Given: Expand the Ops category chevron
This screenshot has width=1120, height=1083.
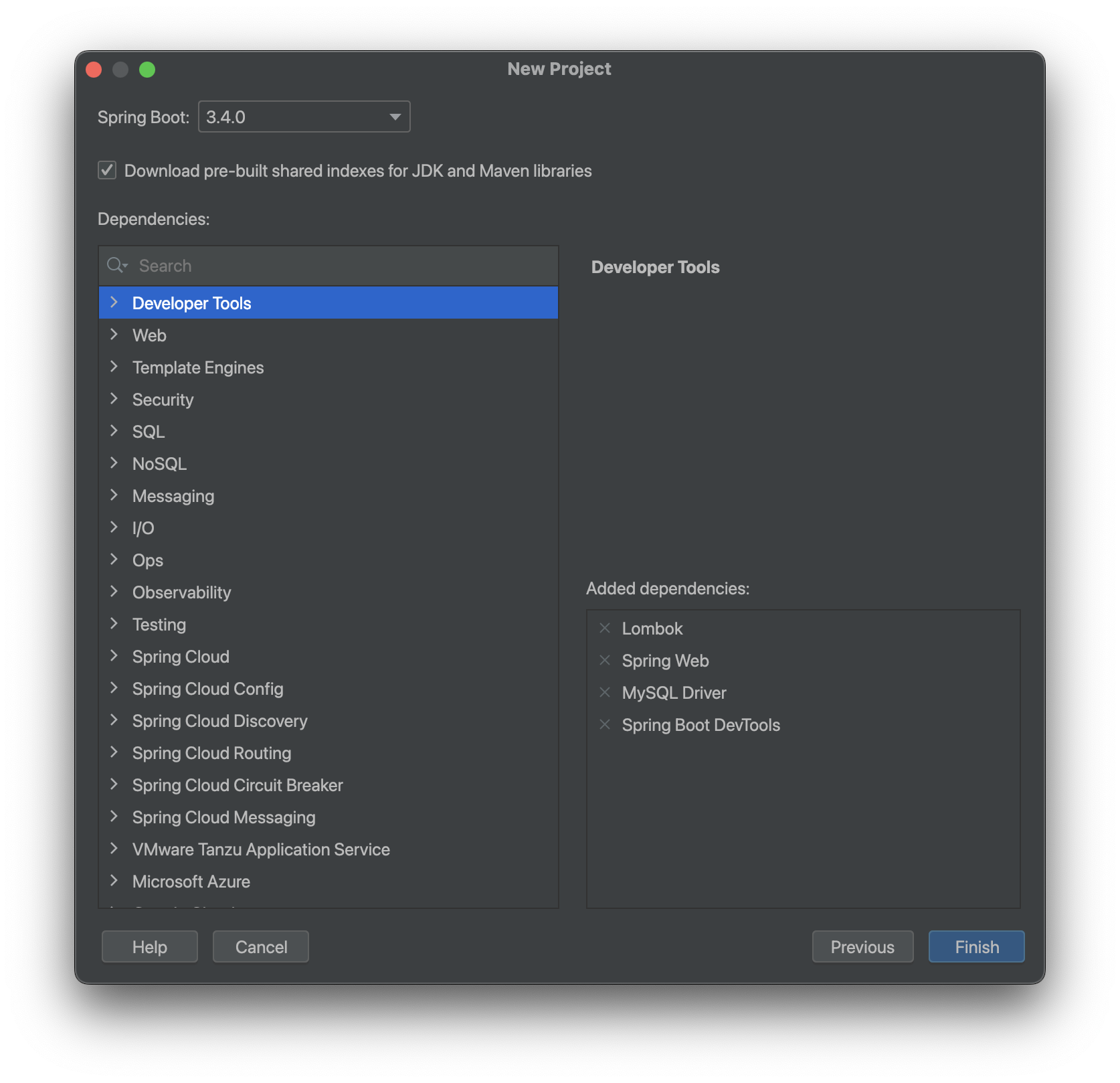Looking at the screenshot, I should click(114, 560).
